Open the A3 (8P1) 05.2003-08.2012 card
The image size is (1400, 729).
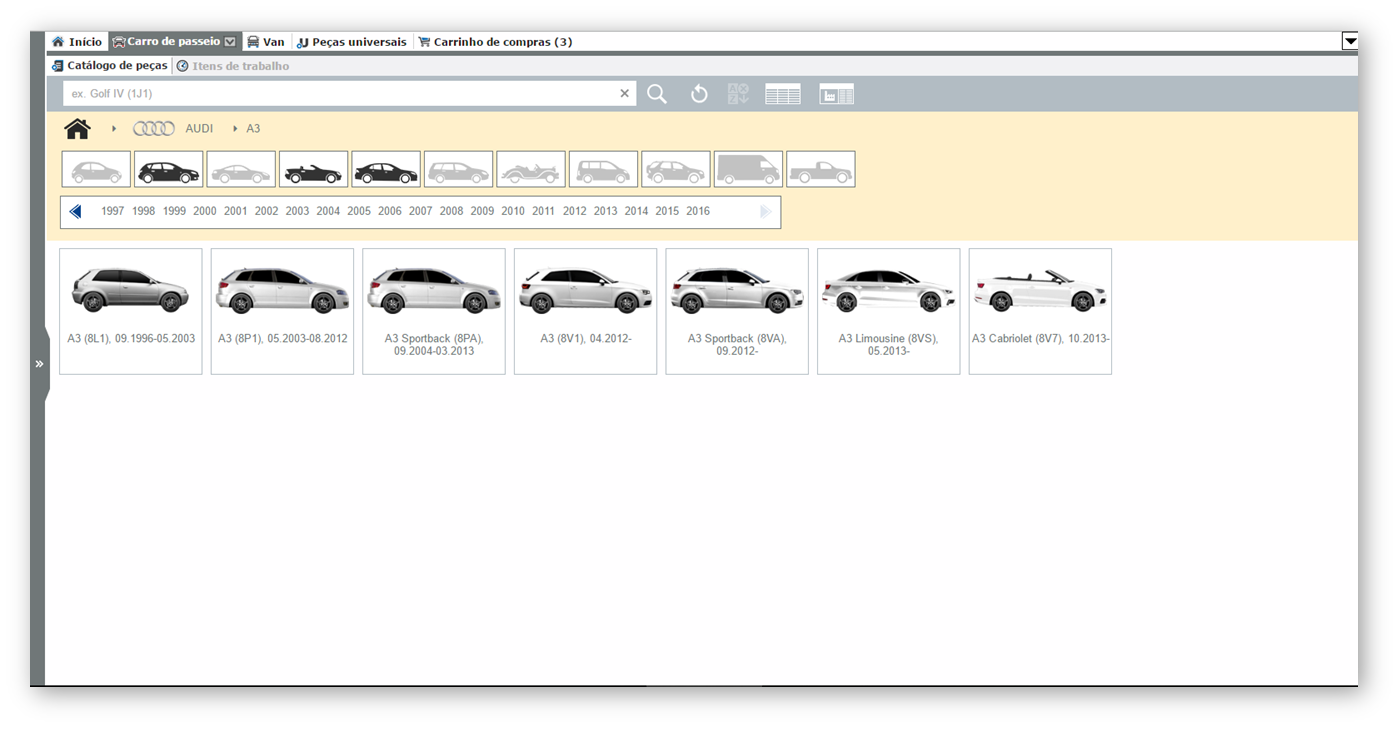pyautogui.click(x=283, y=312)
